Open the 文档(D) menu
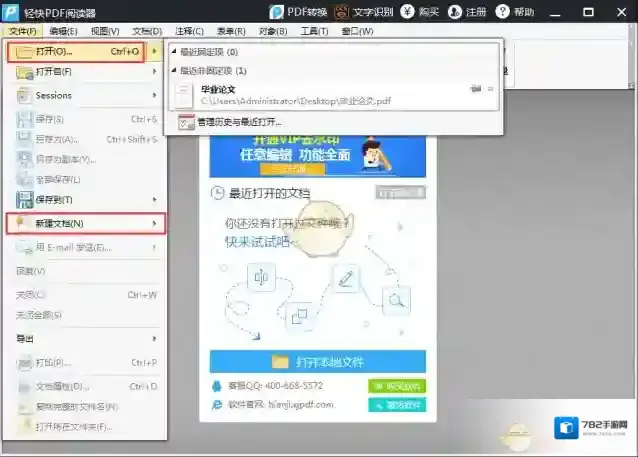Viewport: 638px width, 457px height. (x=147, y=31)
